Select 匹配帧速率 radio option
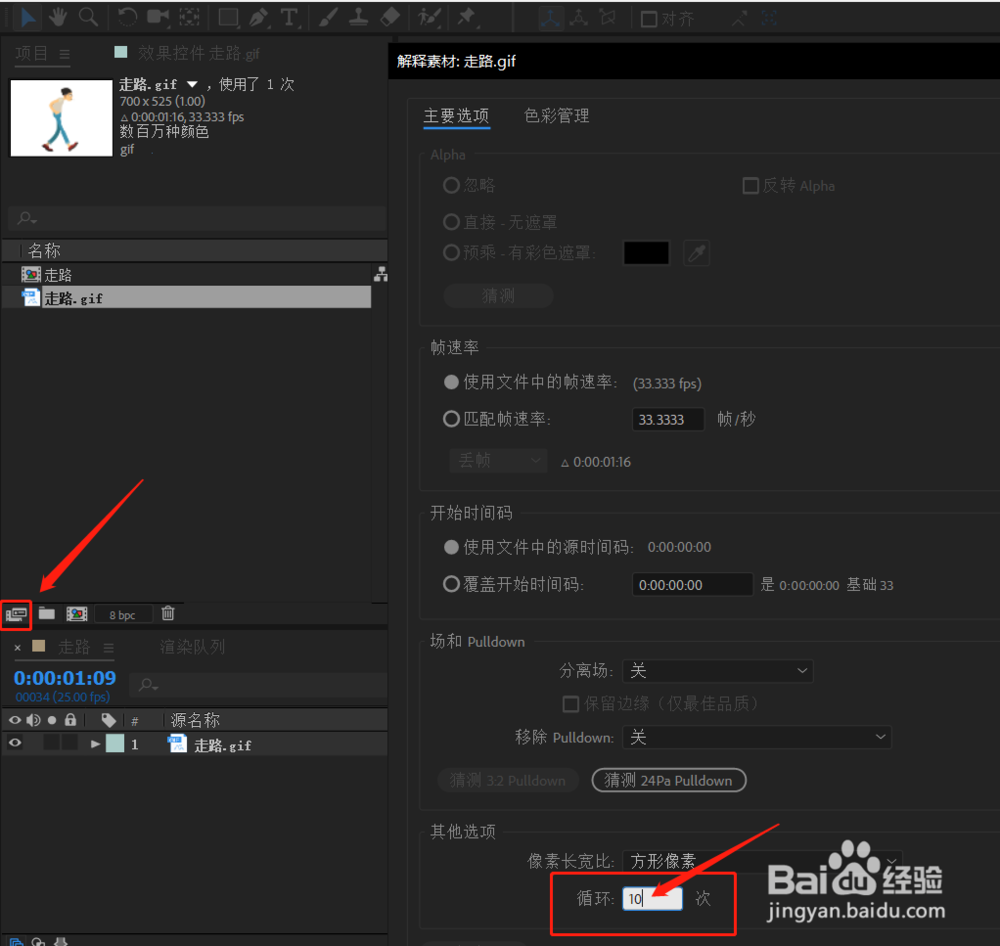 point(451,419)
